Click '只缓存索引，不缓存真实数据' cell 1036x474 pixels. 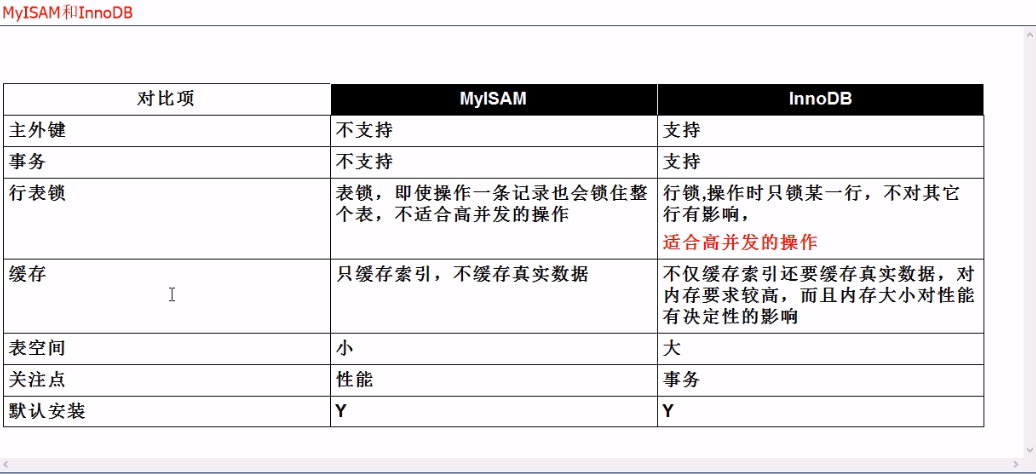[462, 274]
